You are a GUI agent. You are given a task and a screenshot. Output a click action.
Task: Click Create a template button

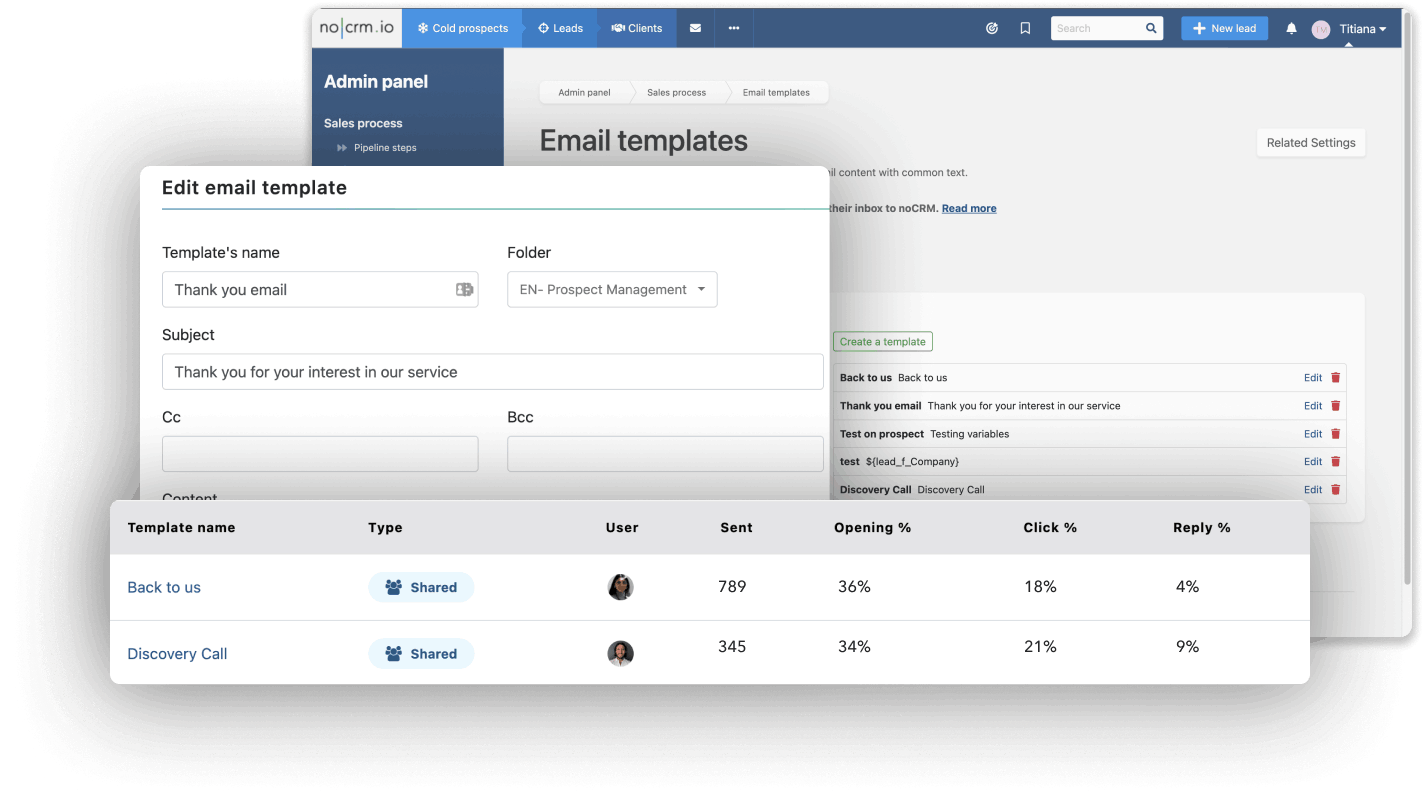(x=882, y=342)
